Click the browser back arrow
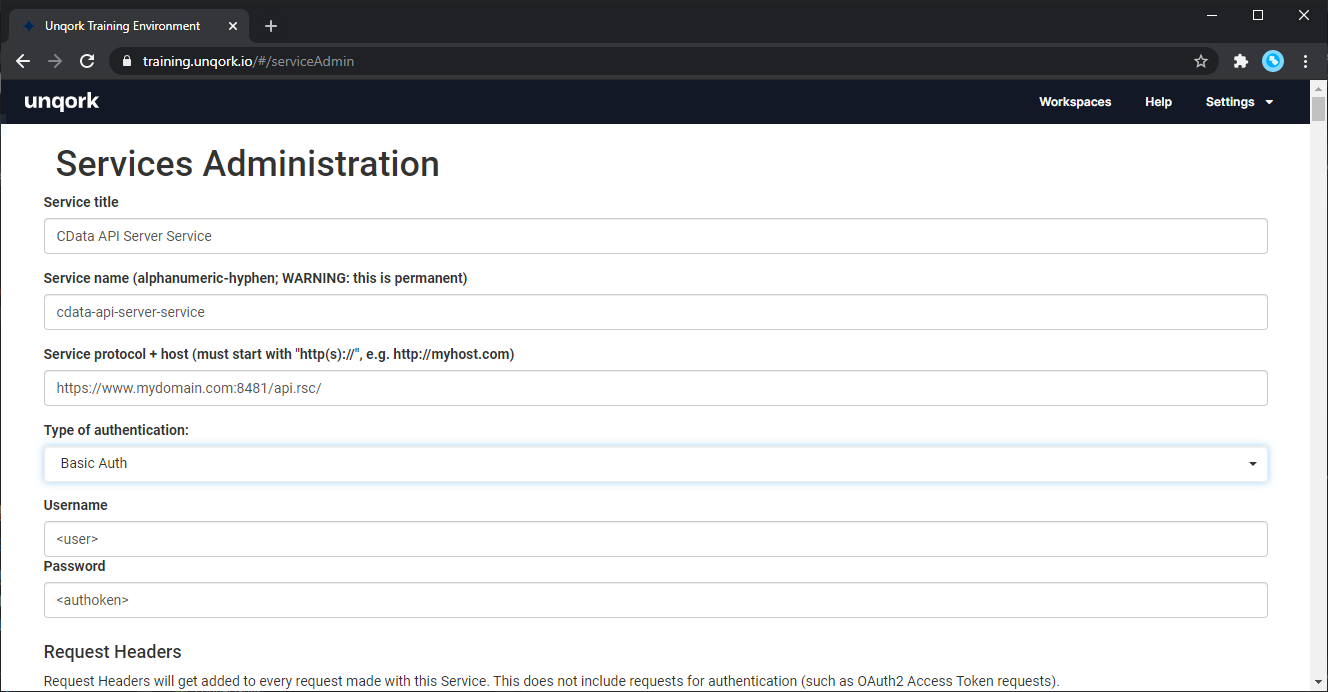1328x692 pixels. [23, 61]
